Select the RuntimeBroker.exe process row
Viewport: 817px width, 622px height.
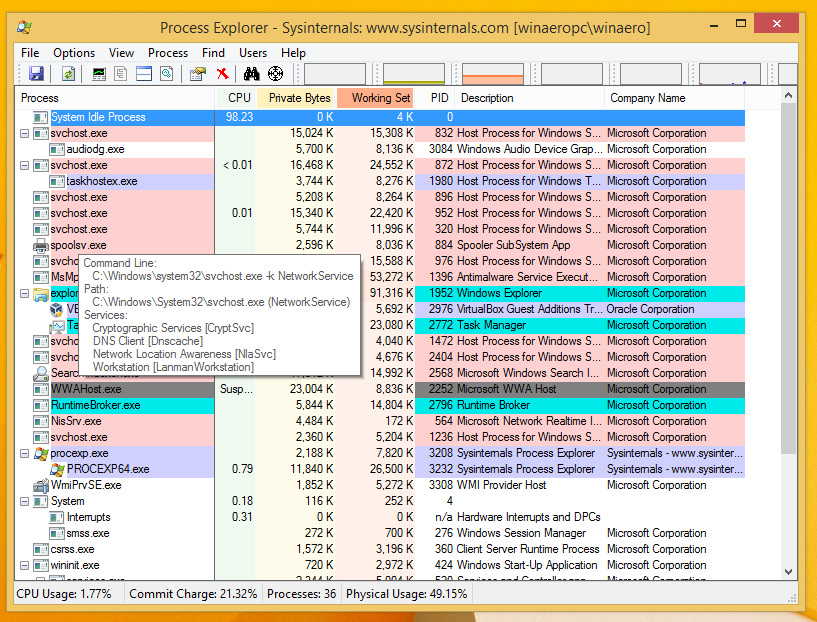tap(96, 405)
